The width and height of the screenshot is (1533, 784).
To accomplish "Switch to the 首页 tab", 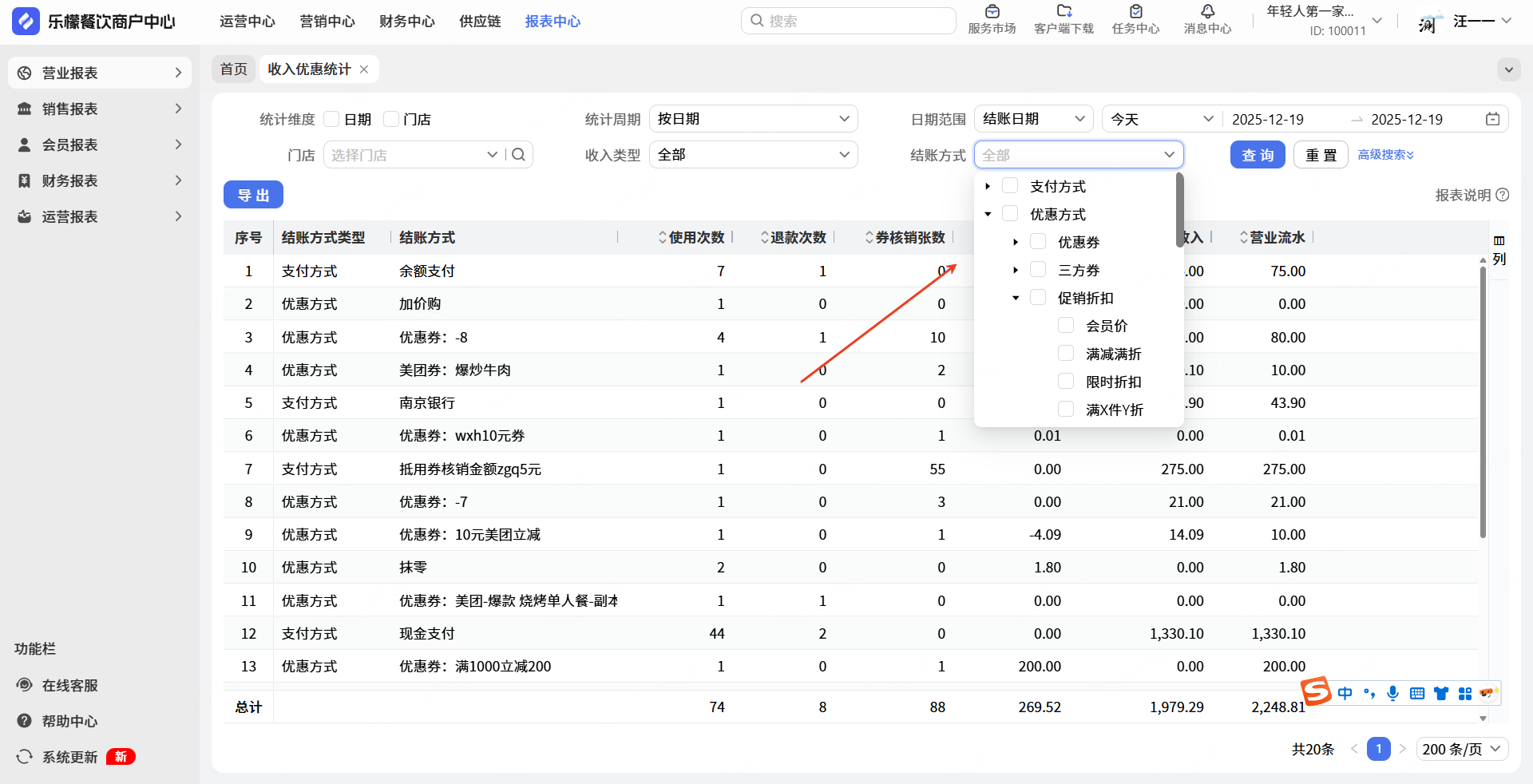I will 233,69.
